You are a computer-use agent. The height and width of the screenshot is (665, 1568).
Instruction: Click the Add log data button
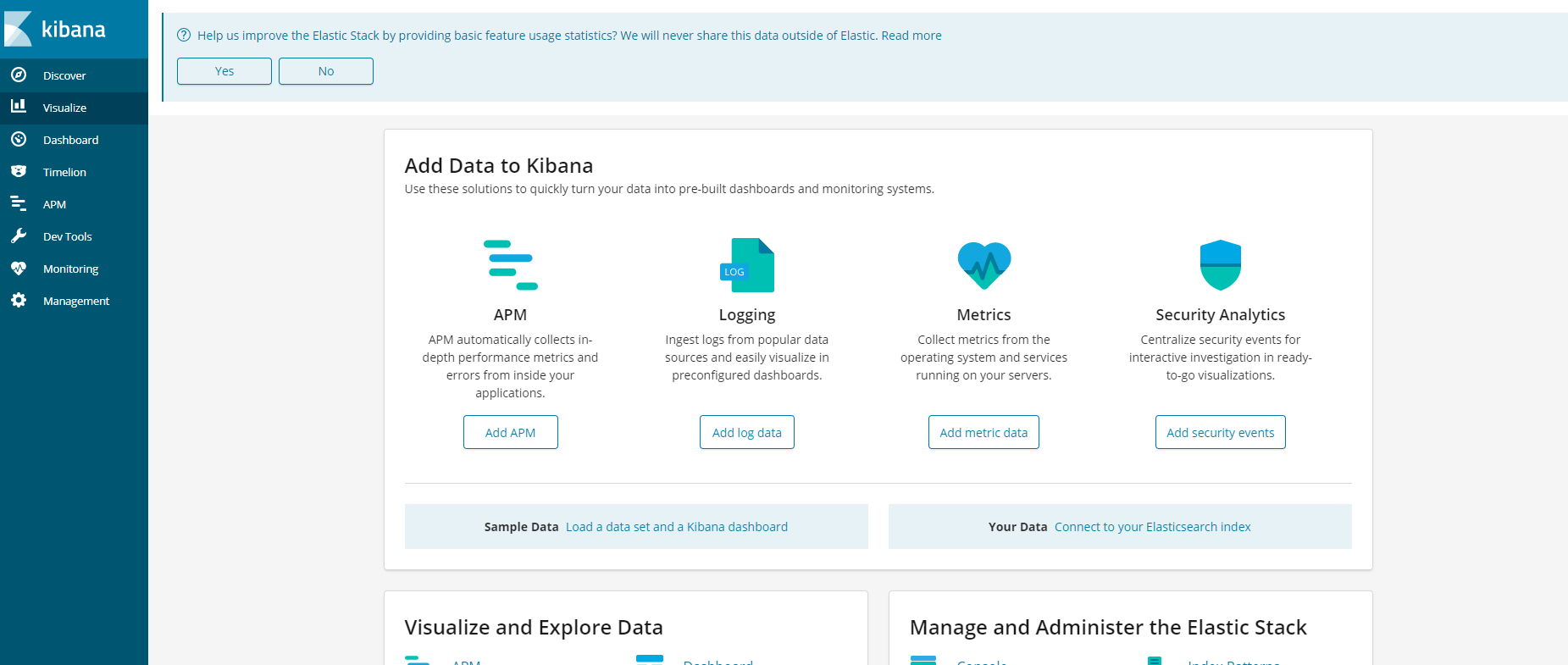tap(747, 432)
